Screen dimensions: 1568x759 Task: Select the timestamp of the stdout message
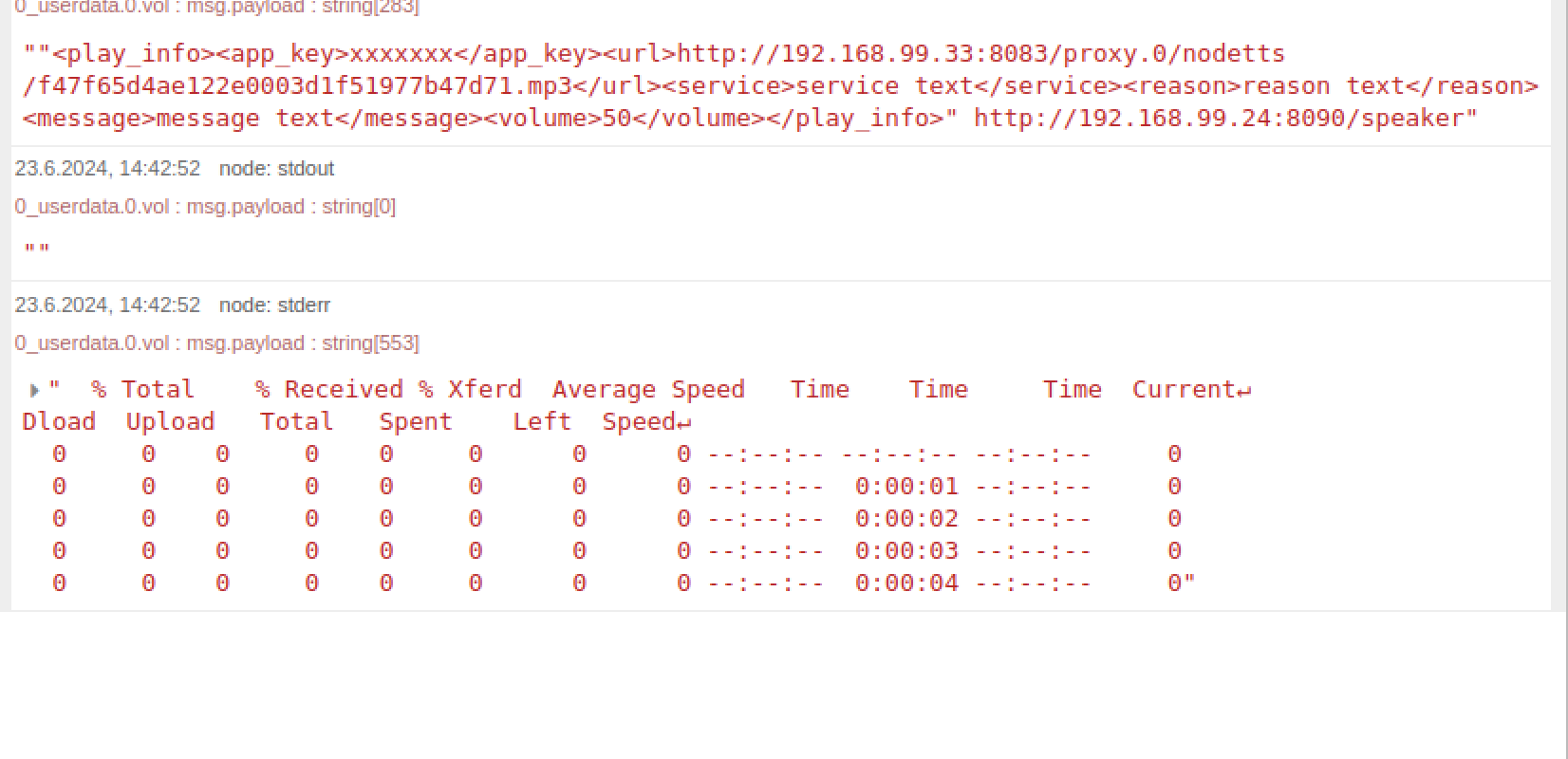(x=107, y=169)
